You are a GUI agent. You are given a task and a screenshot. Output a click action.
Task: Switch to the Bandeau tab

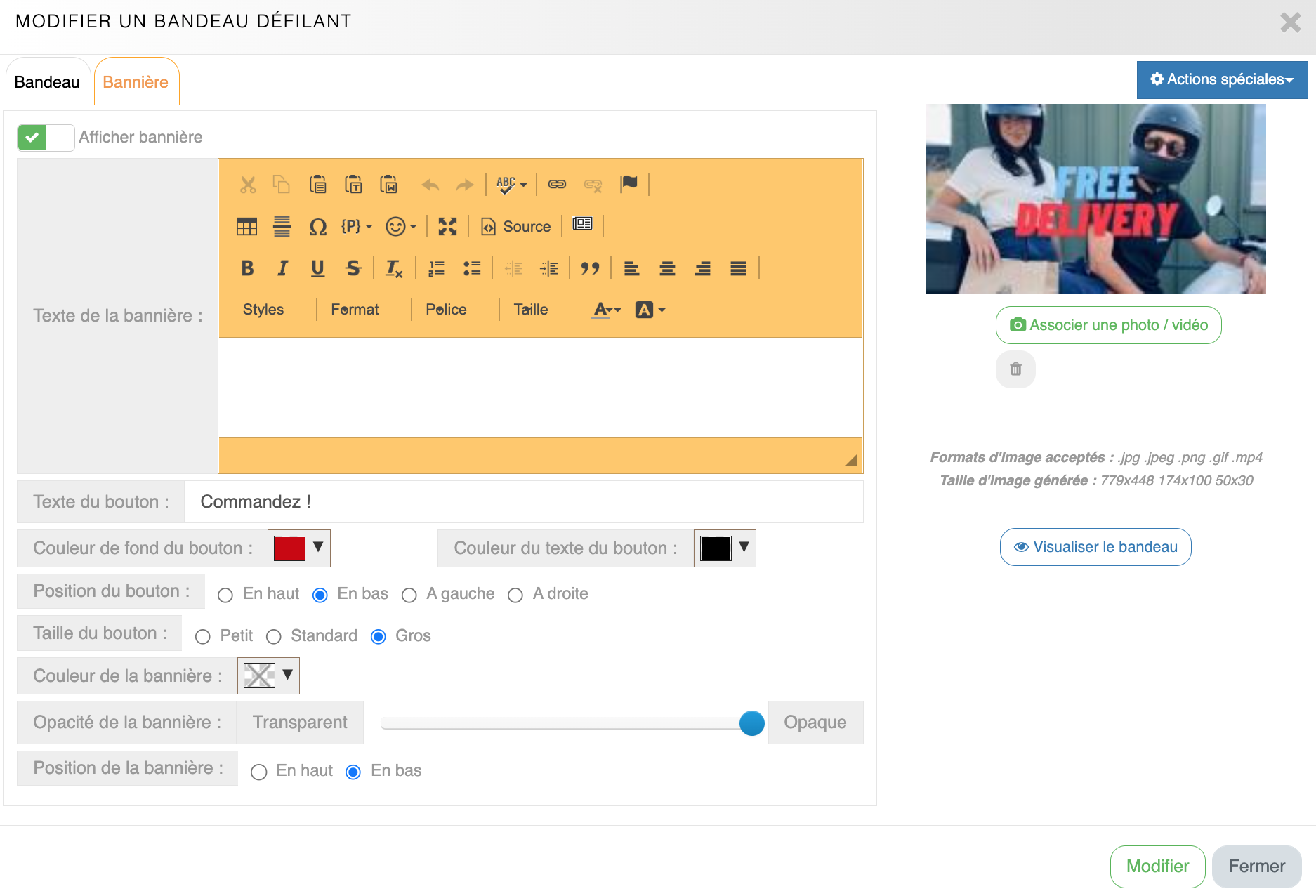[x=47, y=82]
